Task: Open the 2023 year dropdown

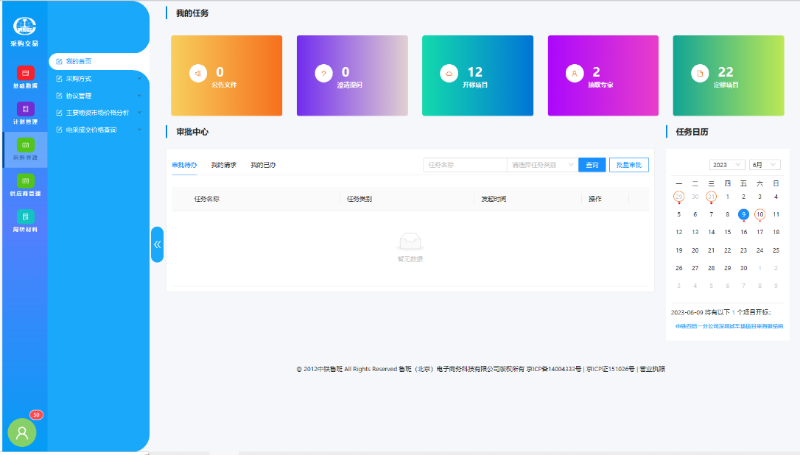Action: point(727,165)
